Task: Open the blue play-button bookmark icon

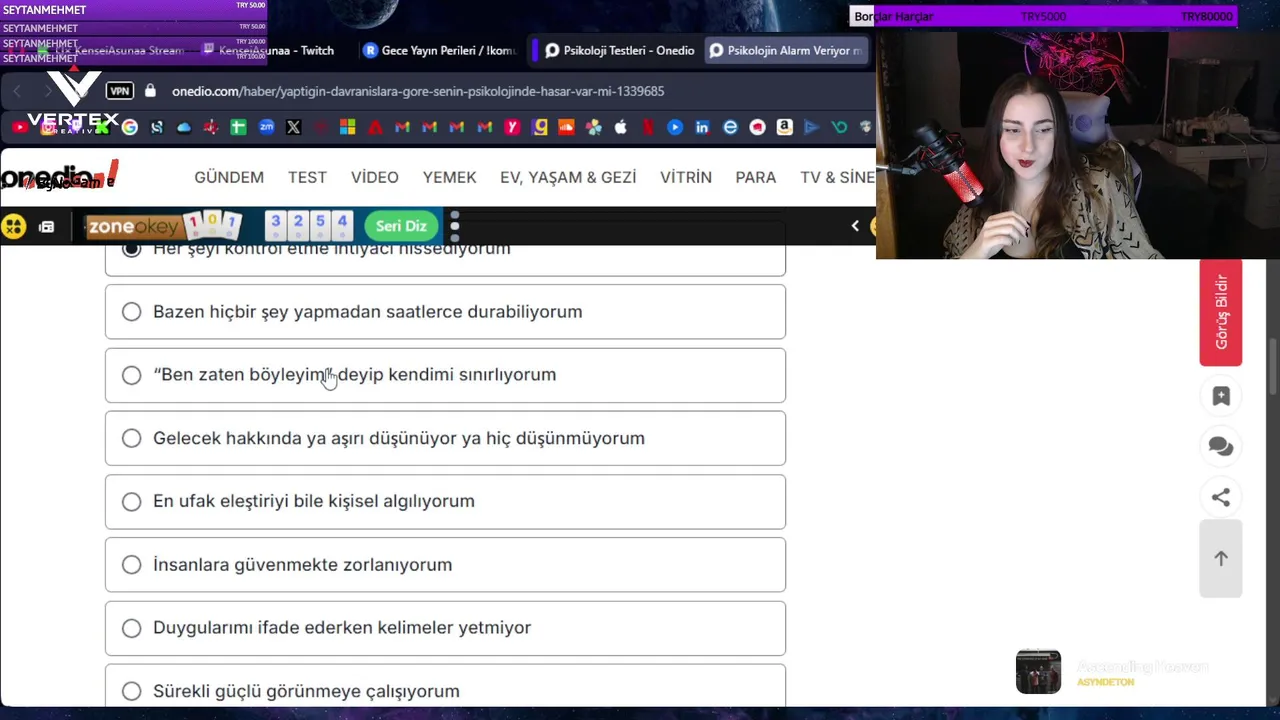Action: coord(675,127)
